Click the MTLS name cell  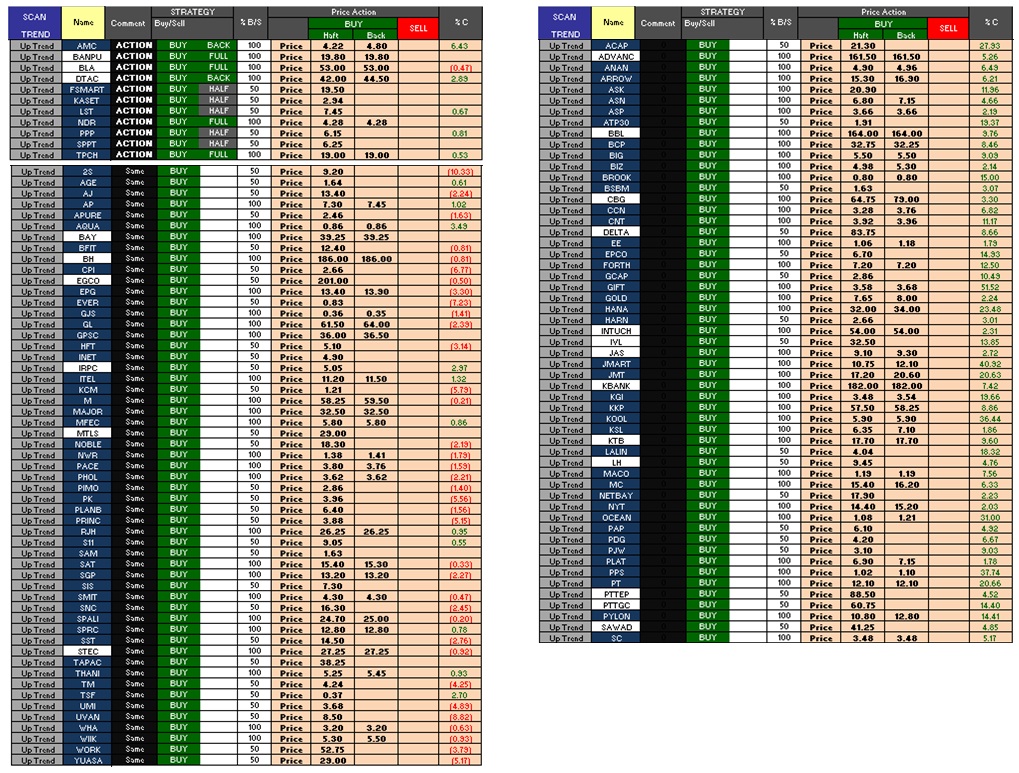pyautogui.click(x=87, y=434)
